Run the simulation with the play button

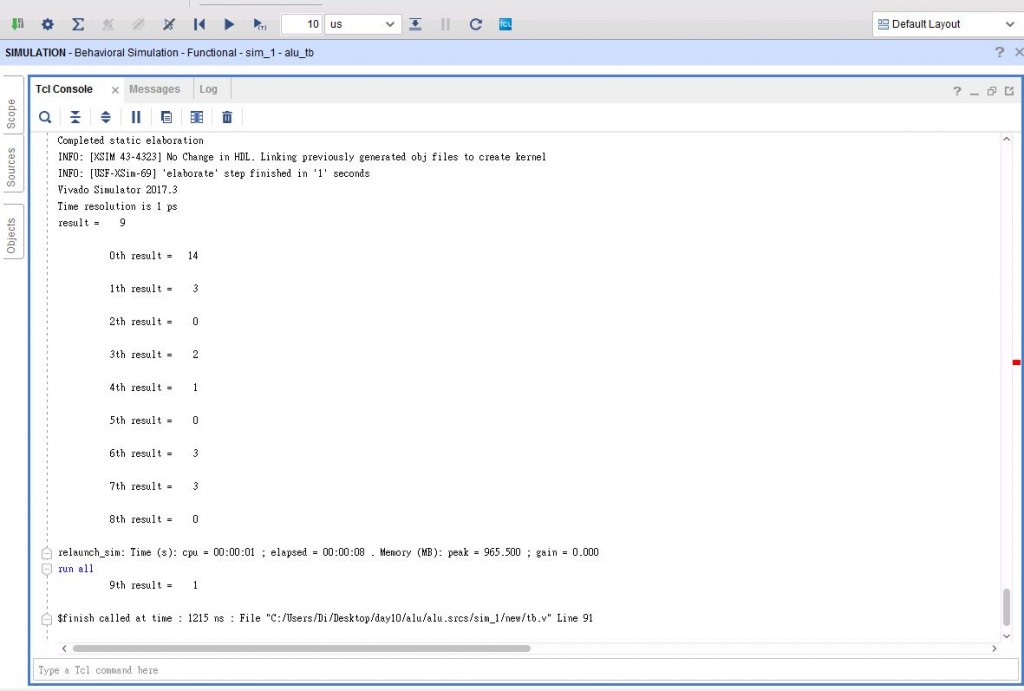click(x=229, y=24)
